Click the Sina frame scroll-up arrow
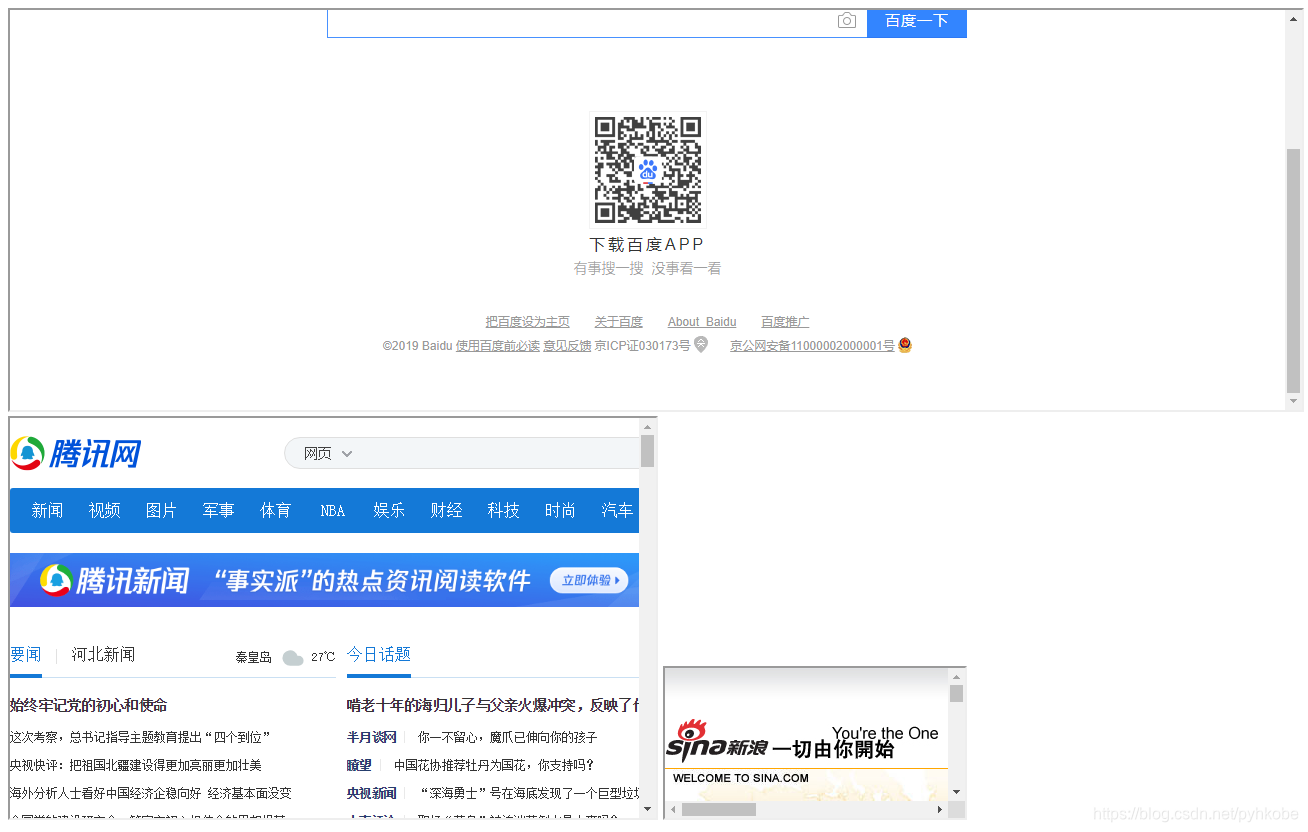Viewport: 1308px width, 832px height. [956, 677]
